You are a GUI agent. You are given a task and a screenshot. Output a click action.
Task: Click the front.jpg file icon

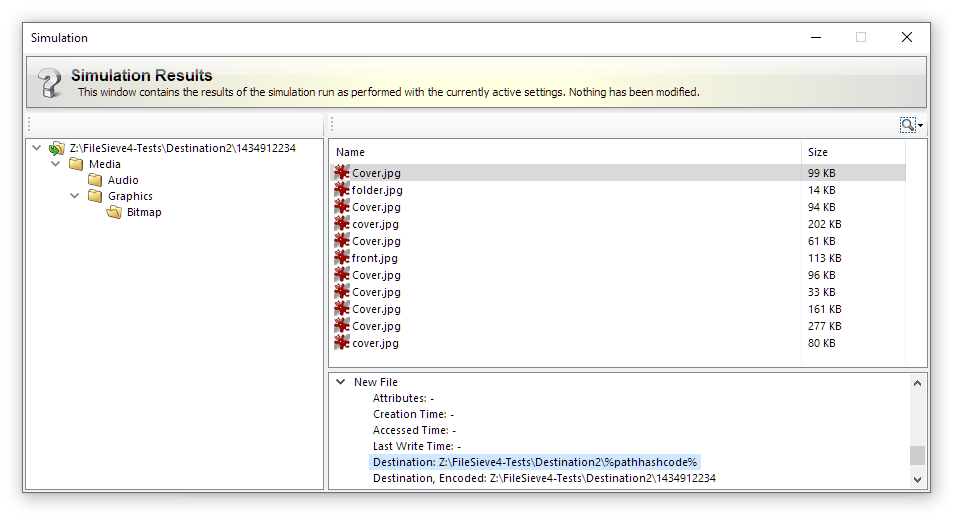coord(342,258)
